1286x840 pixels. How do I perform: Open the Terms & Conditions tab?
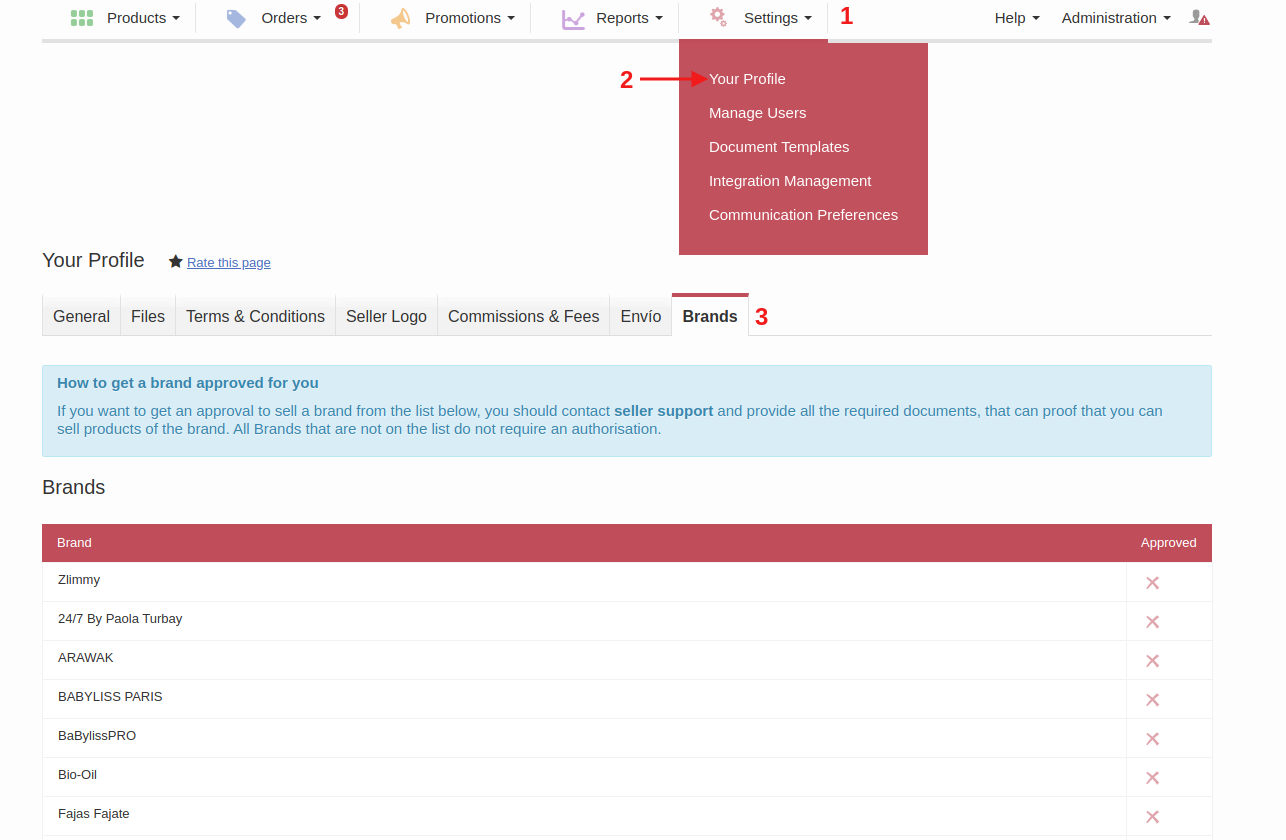tap(255, 316)
